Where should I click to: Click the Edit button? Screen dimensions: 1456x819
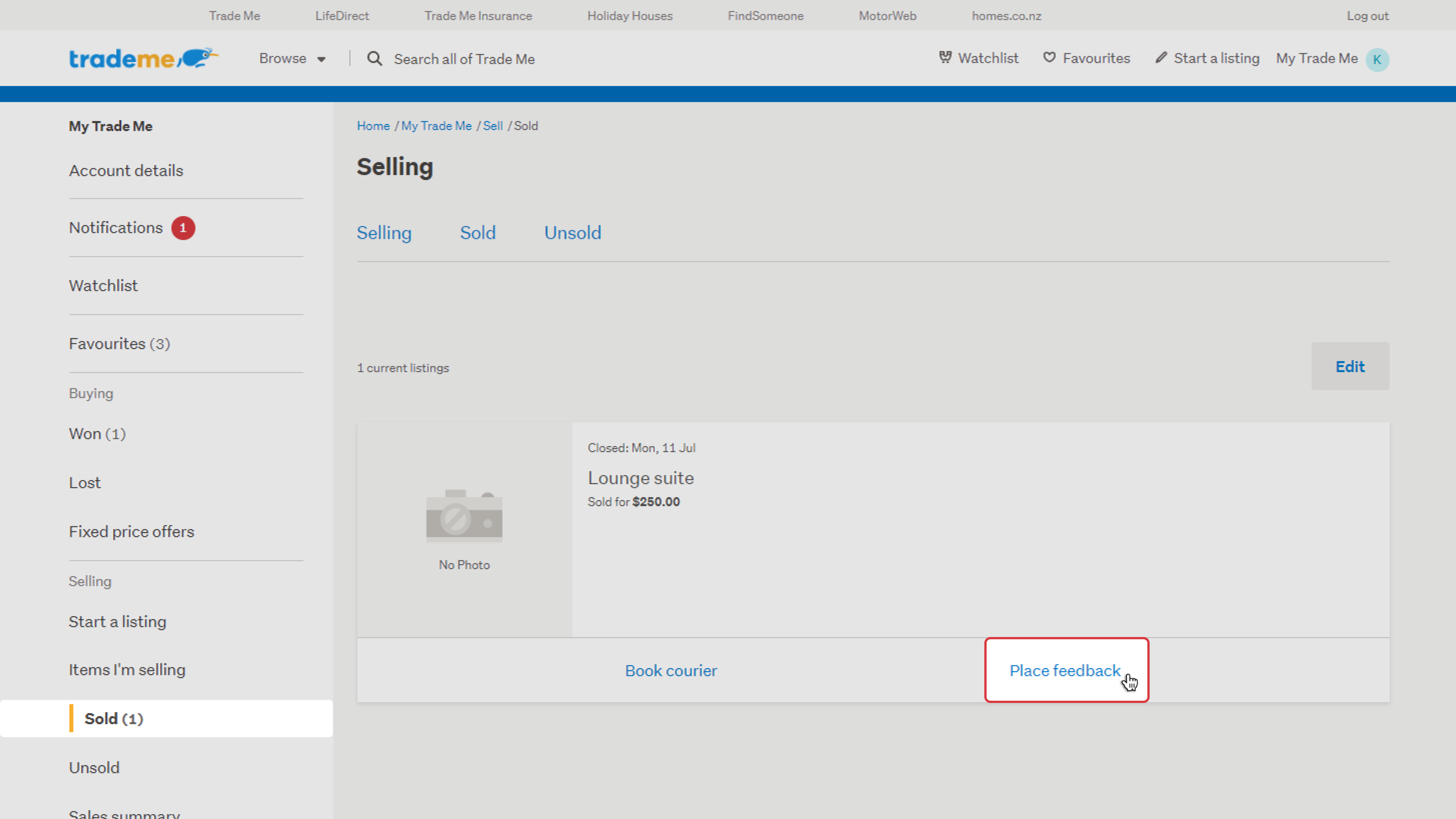point(1350,366)
